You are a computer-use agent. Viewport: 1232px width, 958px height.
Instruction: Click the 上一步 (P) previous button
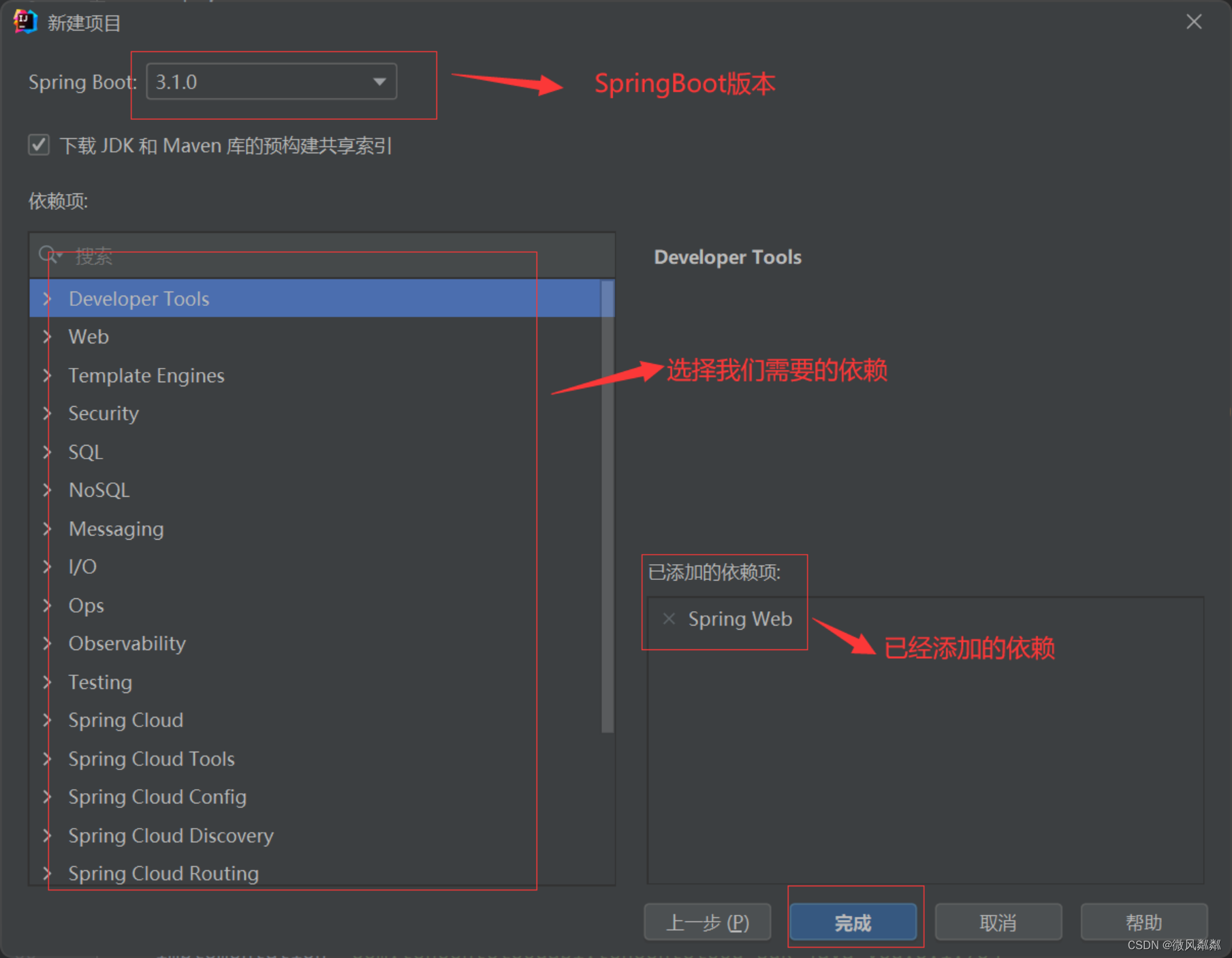point(708,923)
